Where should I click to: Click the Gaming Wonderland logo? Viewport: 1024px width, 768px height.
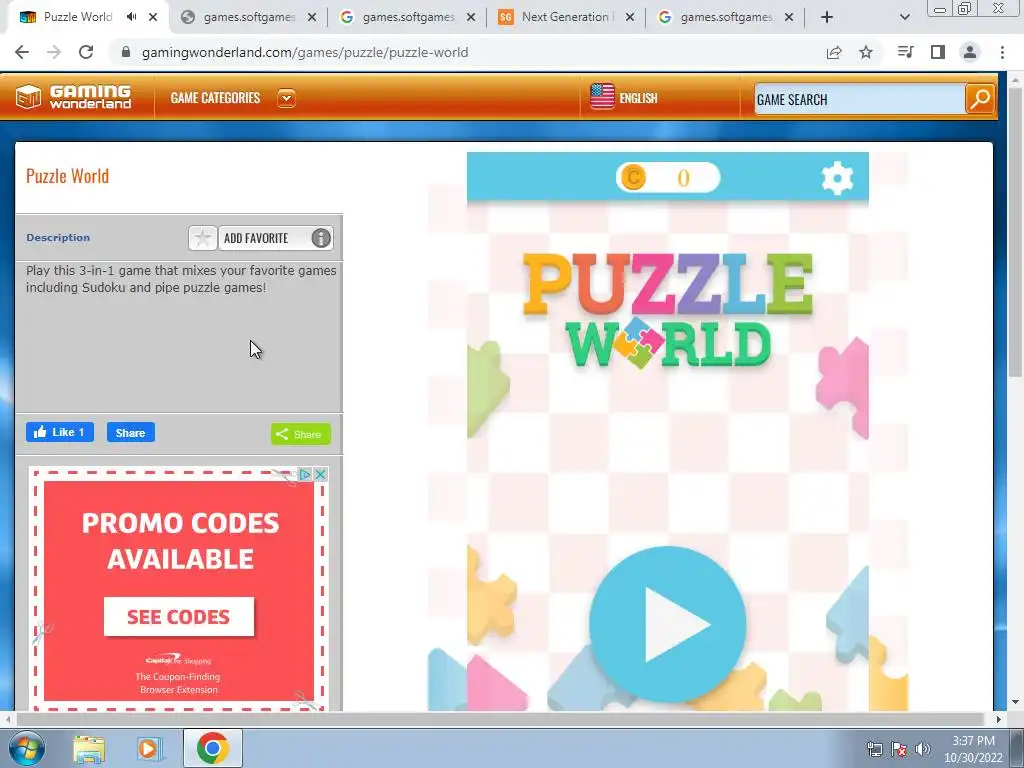pyautogui.click(x=74, y=97)
